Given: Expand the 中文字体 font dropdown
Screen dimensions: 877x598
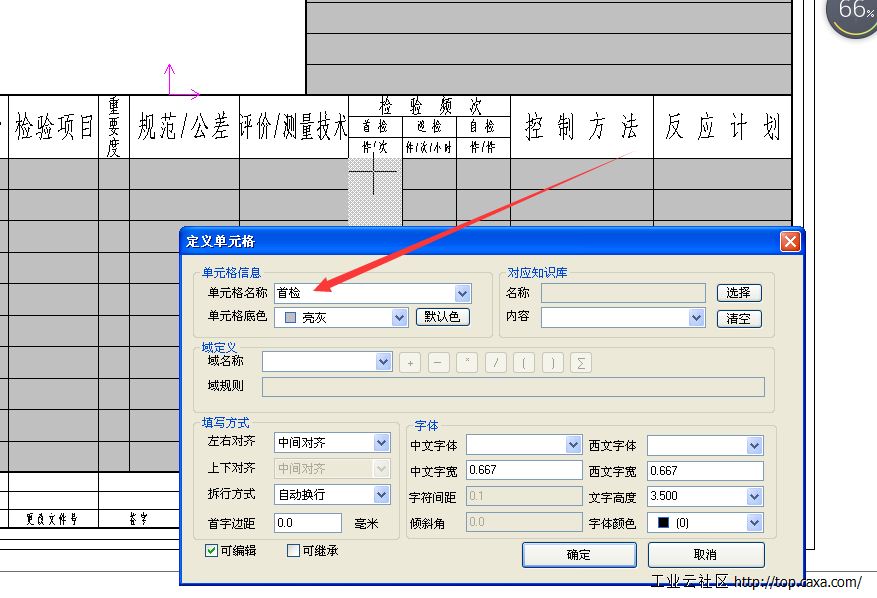Looking at the screenshot, I should pos(573,444).
